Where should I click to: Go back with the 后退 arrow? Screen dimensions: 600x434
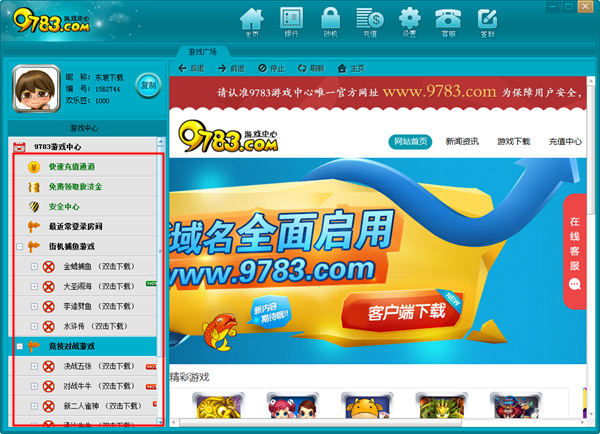(x=191, y=69)
